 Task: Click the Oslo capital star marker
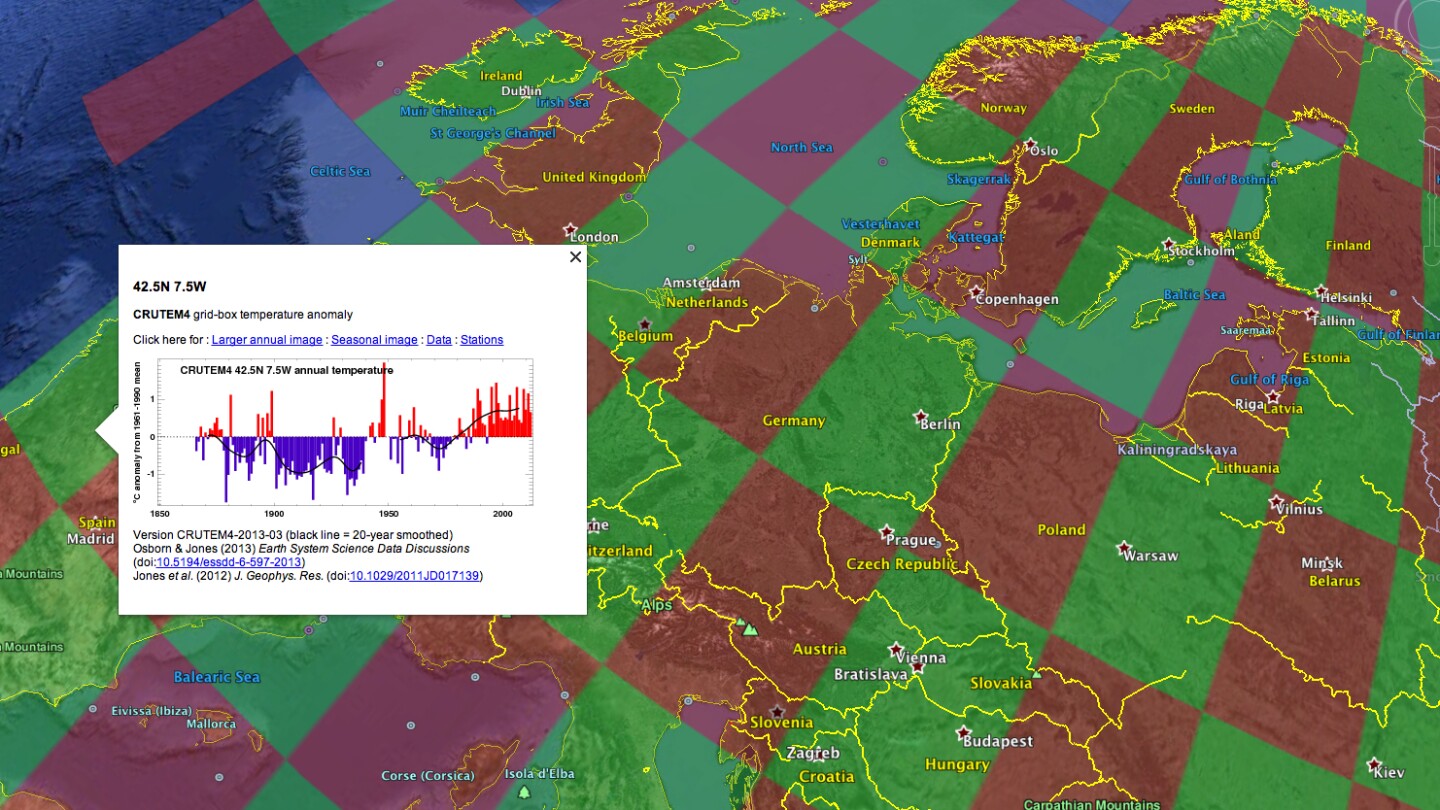(x=1030, y=145)
